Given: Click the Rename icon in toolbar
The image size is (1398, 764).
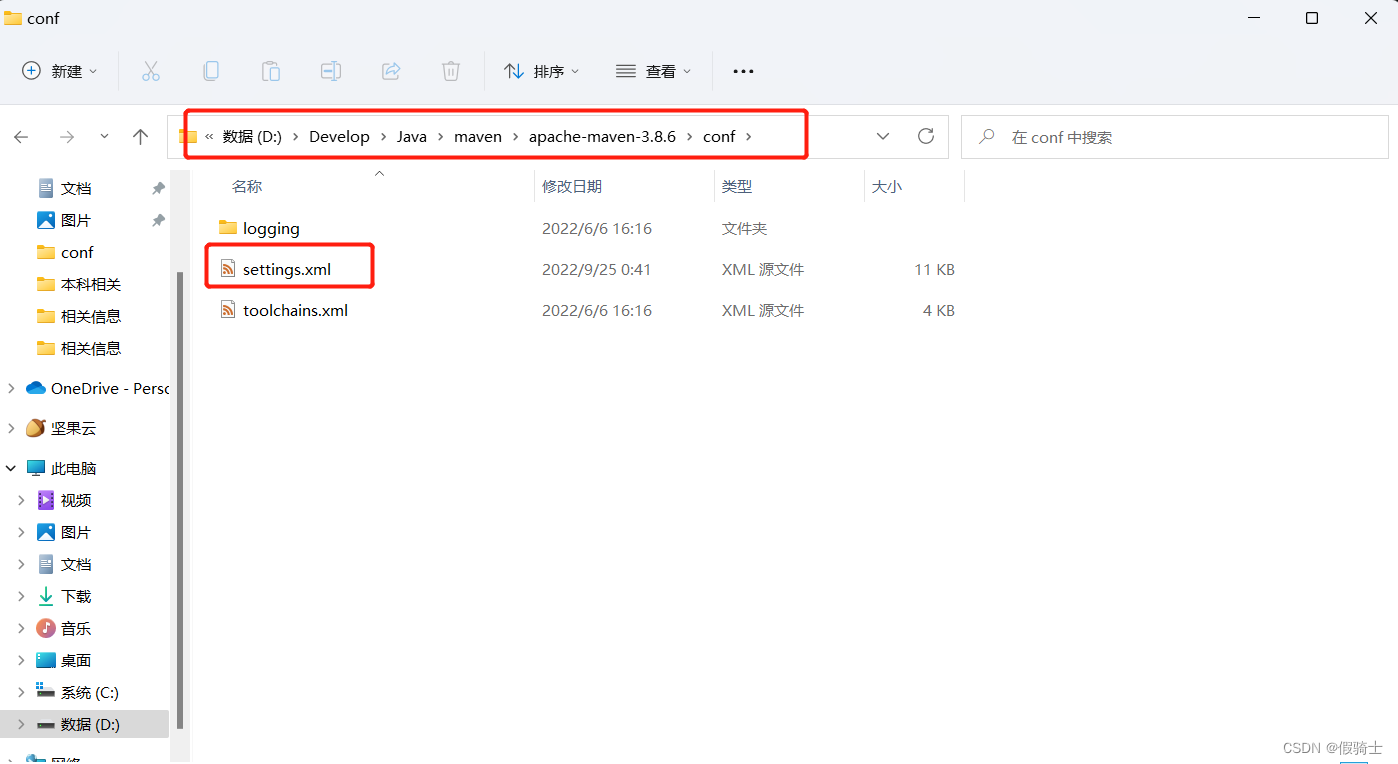Looking at the screenshot, I should [x=331, y=71].
